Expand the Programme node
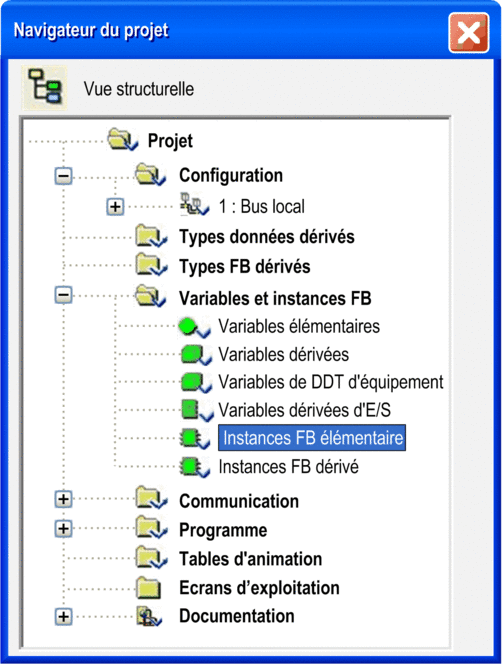 64,528
